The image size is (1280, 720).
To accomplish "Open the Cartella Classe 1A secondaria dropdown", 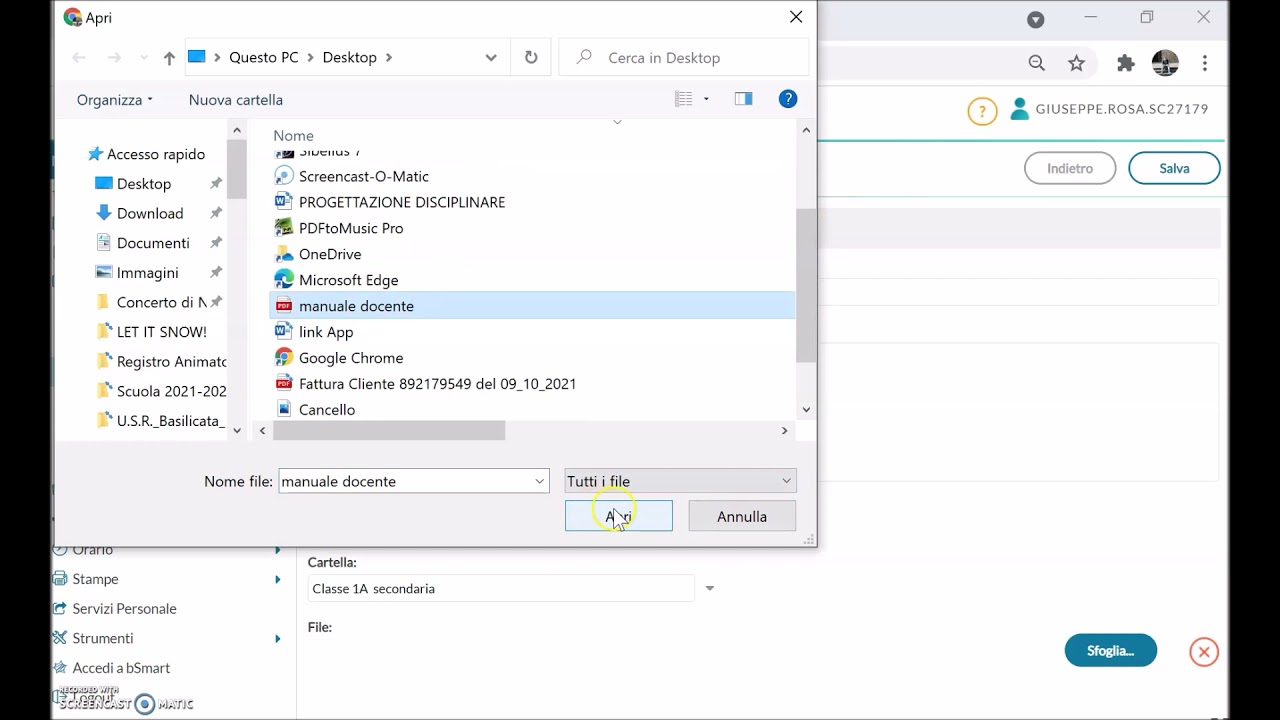I will click(710, 588).
